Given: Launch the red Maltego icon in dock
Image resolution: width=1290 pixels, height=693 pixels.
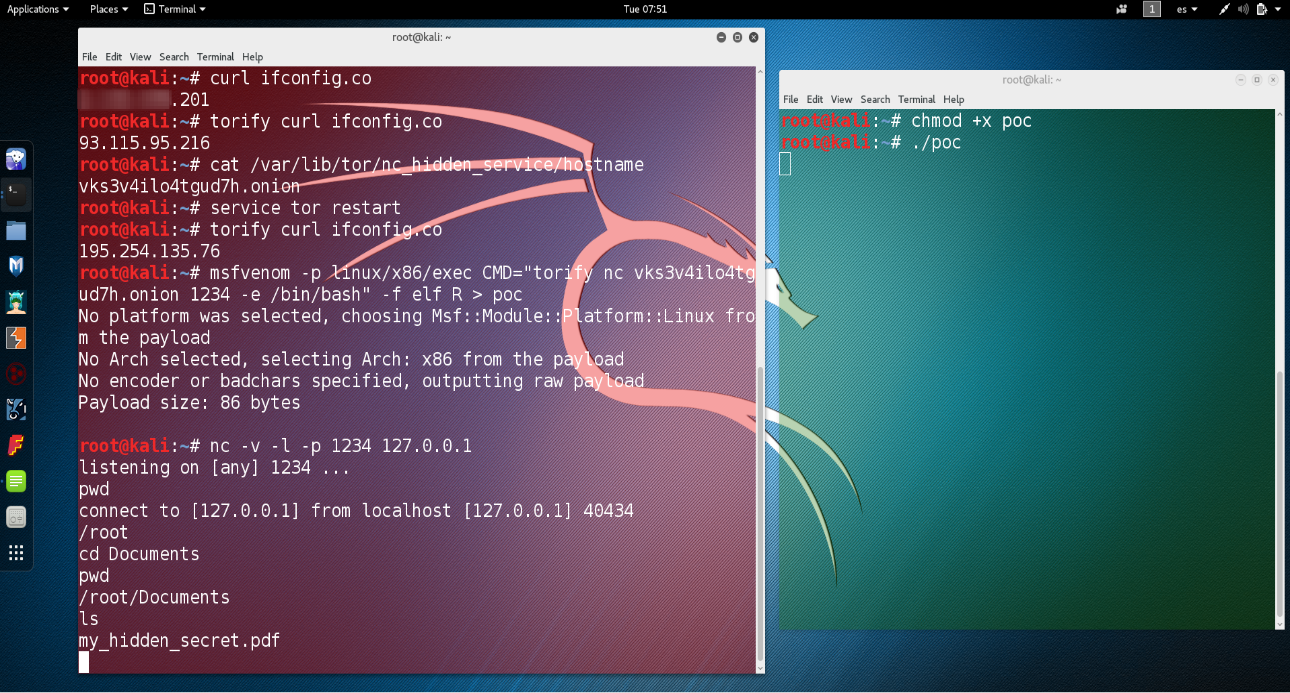Looking at the screenshot, I should tap(16, 374).
